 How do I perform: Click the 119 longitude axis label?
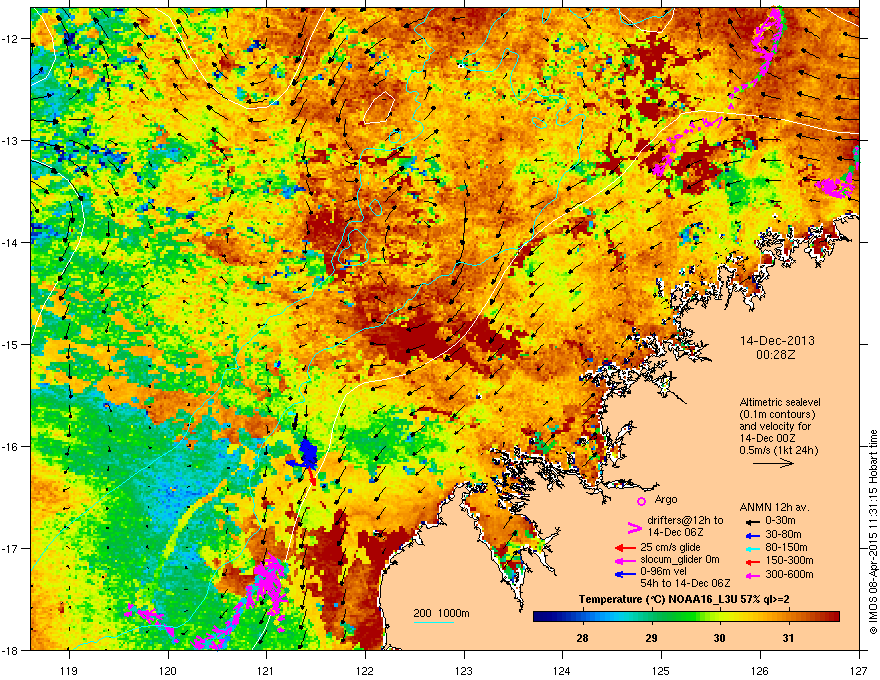69,670
